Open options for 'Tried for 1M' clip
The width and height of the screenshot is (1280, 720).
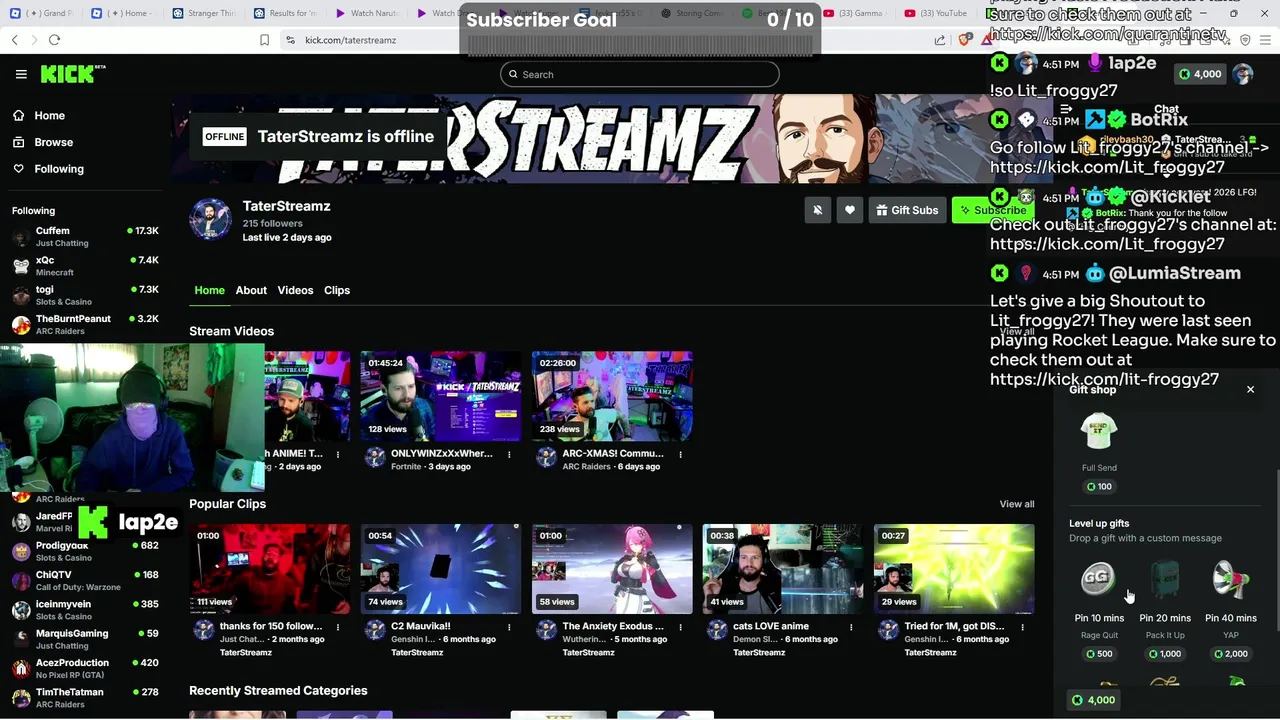1022,627
